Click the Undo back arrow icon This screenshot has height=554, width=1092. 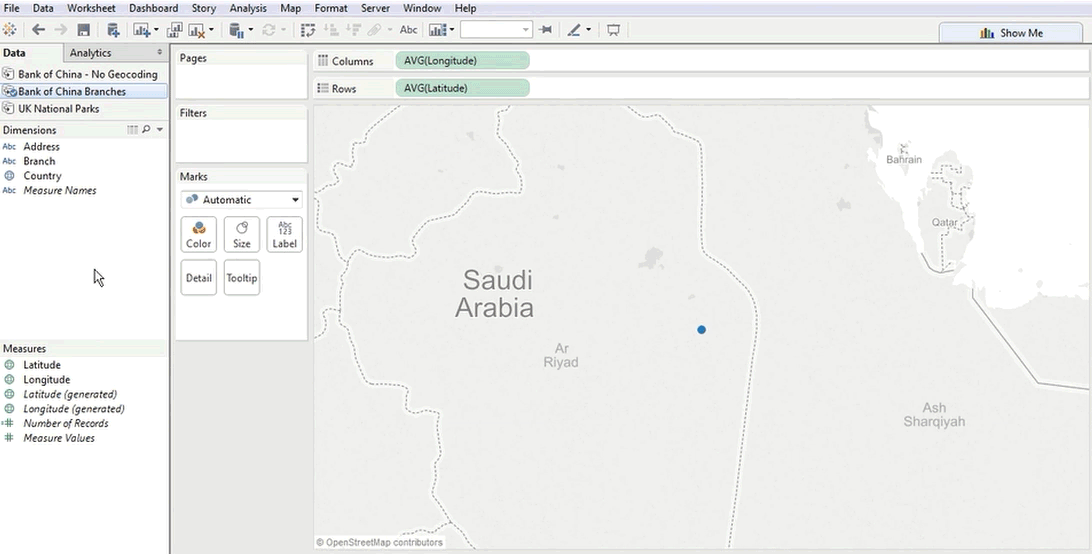pos(38,30)
